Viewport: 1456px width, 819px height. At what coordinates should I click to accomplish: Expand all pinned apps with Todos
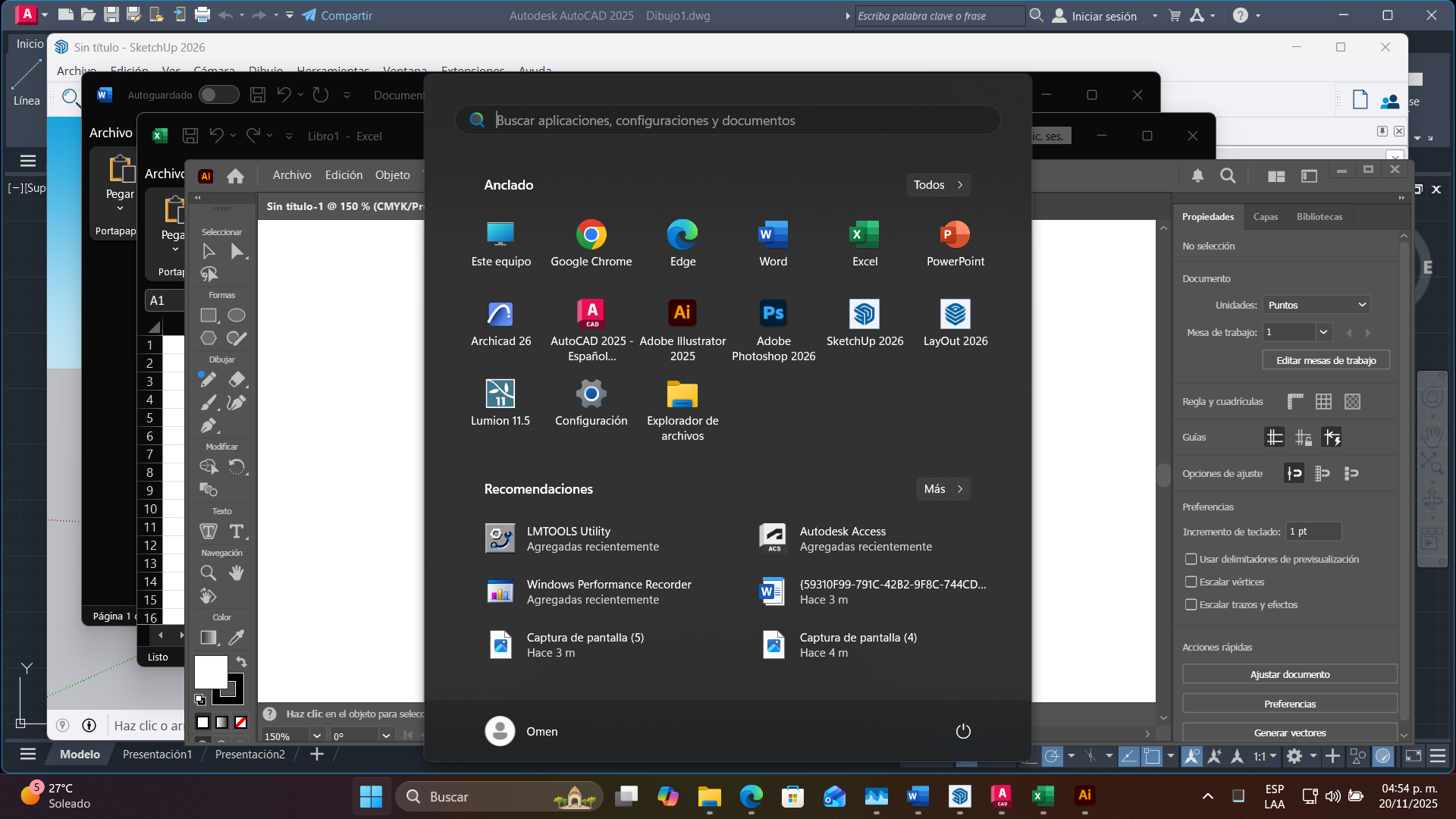point(938,185)
